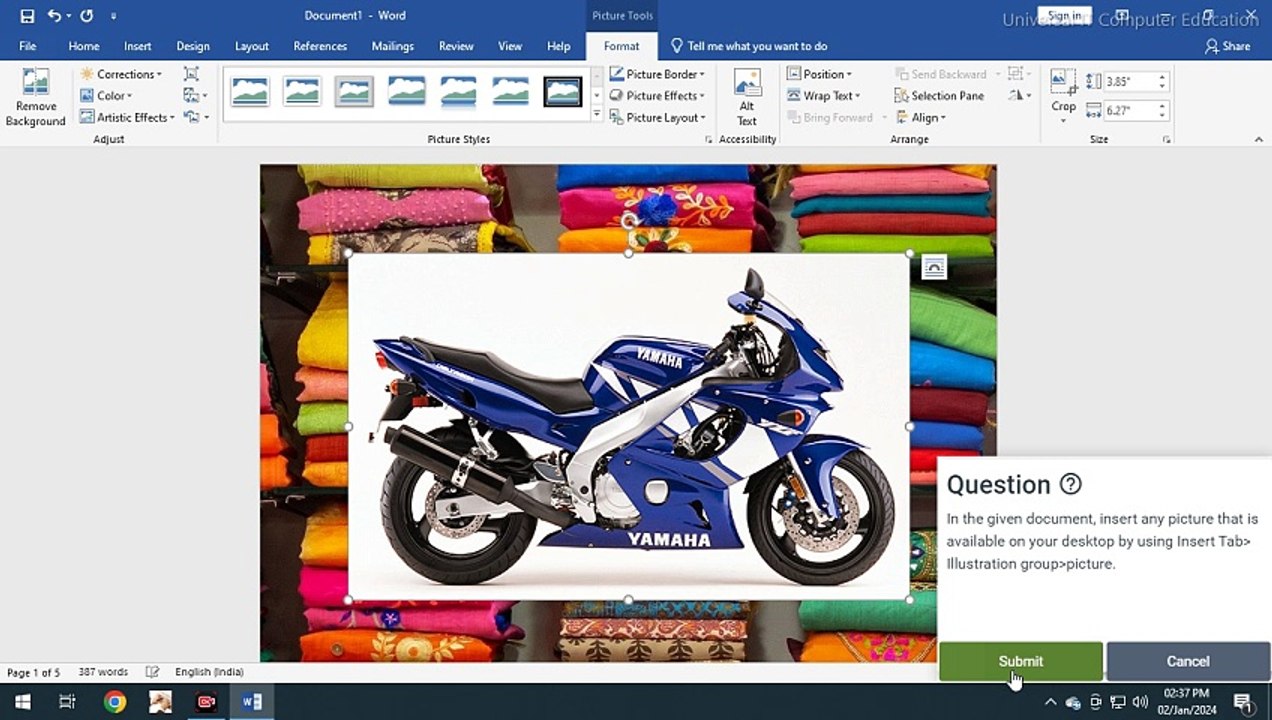
Task: Open the Picture Layout dropdown
Action: (x=657, y=118)
